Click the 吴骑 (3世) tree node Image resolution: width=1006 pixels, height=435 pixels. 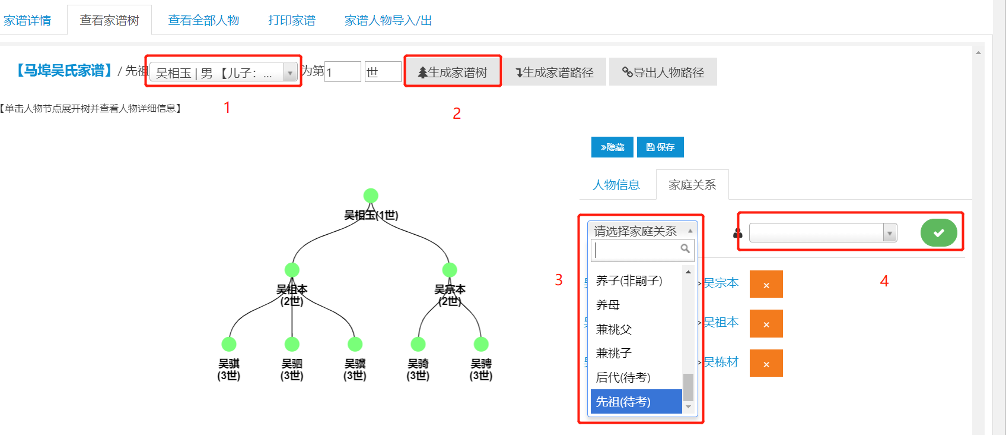(x=418, y=344)
